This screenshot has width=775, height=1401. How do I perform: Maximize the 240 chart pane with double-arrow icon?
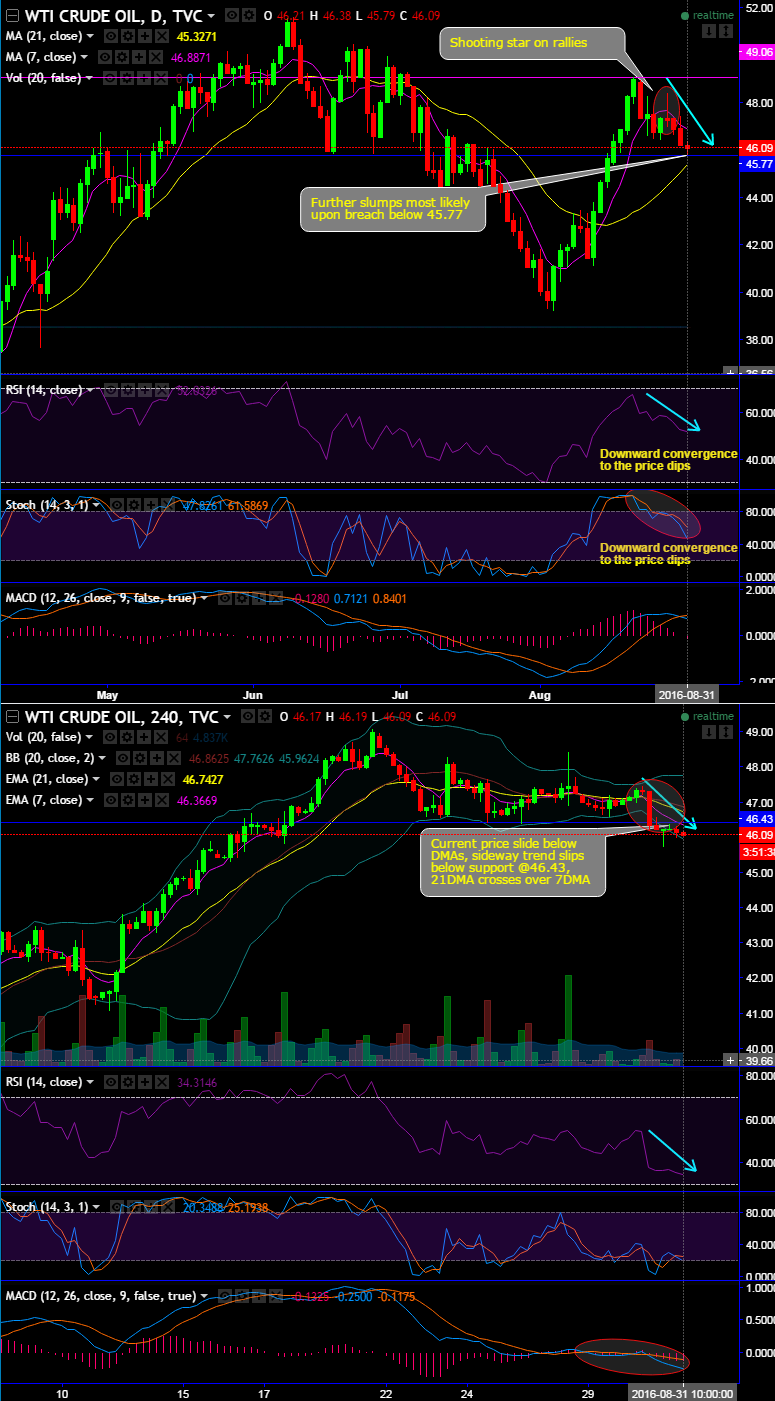(724, 734)
